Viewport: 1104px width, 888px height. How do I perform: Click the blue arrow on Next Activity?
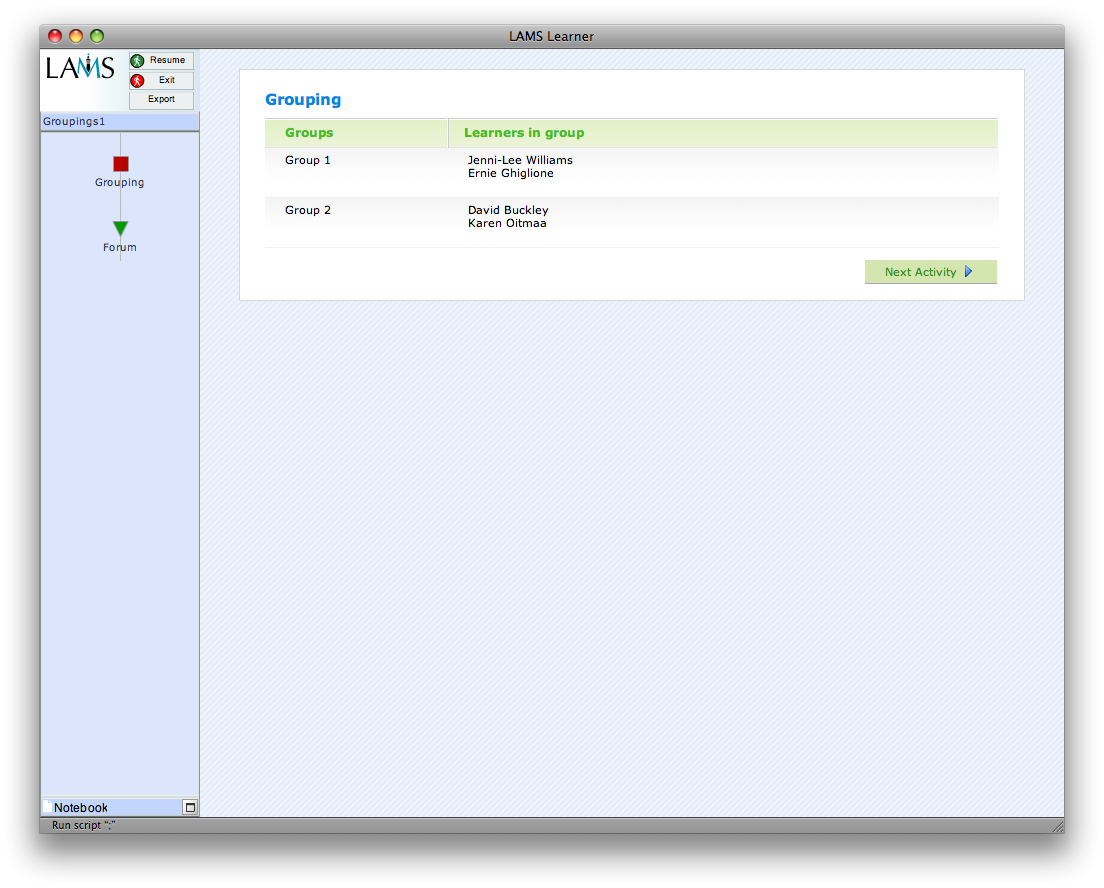(968, 272)
